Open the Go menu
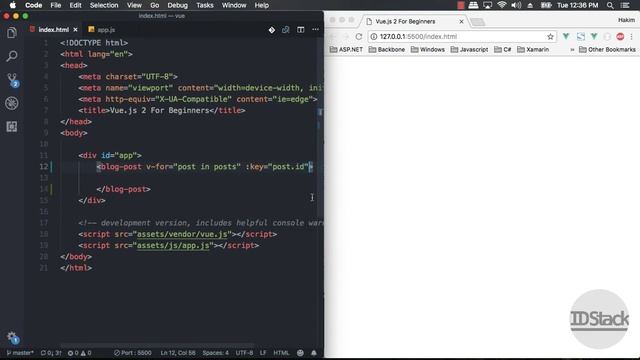The image size is (640, 360). (154, 5)
